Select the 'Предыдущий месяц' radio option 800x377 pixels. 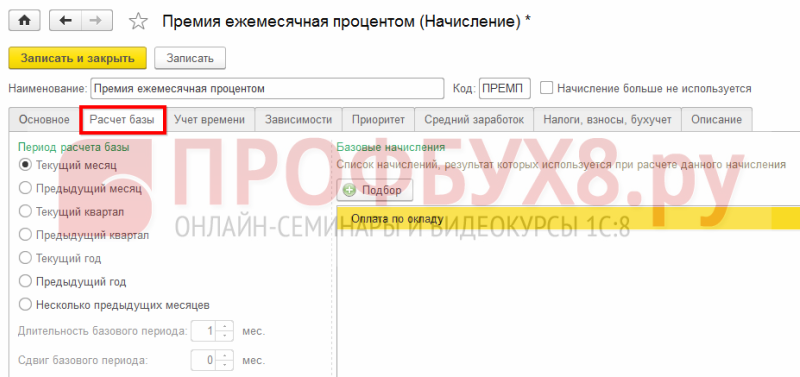24,188
